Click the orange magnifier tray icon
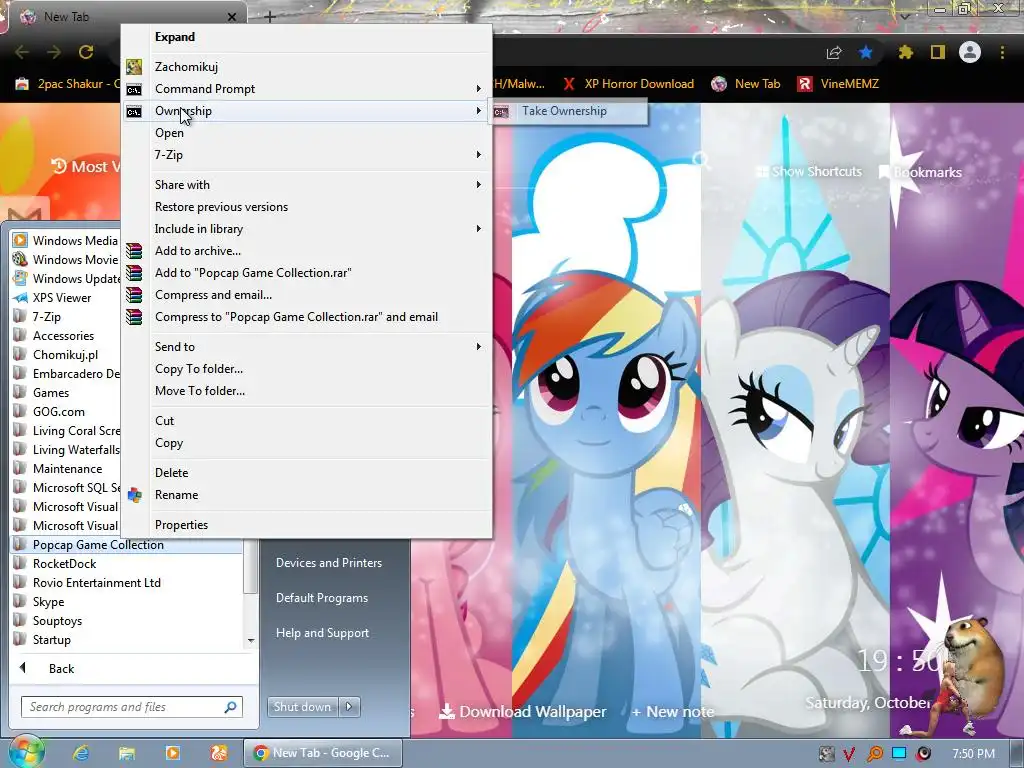Image resolution: width=1024 pixels, height=768 pixels. pyautogui.click(x=874, y=754)
